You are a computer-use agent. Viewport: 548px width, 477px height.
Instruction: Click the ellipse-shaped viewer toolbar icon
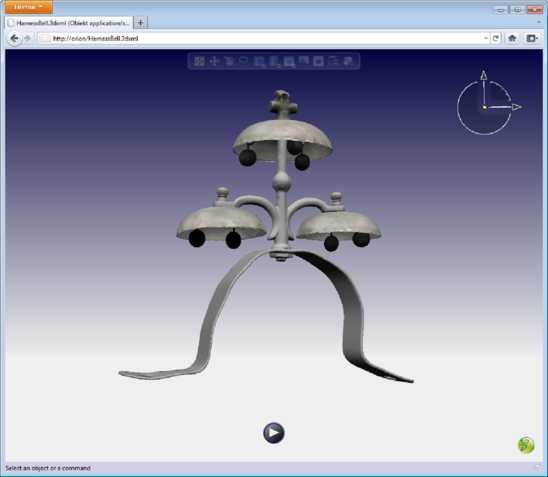tap(244, 60)
